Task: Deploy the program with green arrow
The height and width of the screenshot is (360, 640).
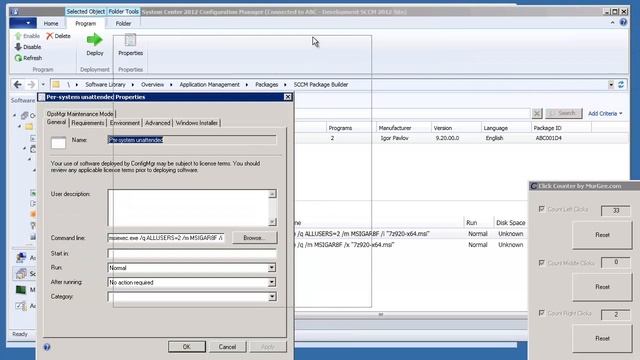Action: (95, 44)
